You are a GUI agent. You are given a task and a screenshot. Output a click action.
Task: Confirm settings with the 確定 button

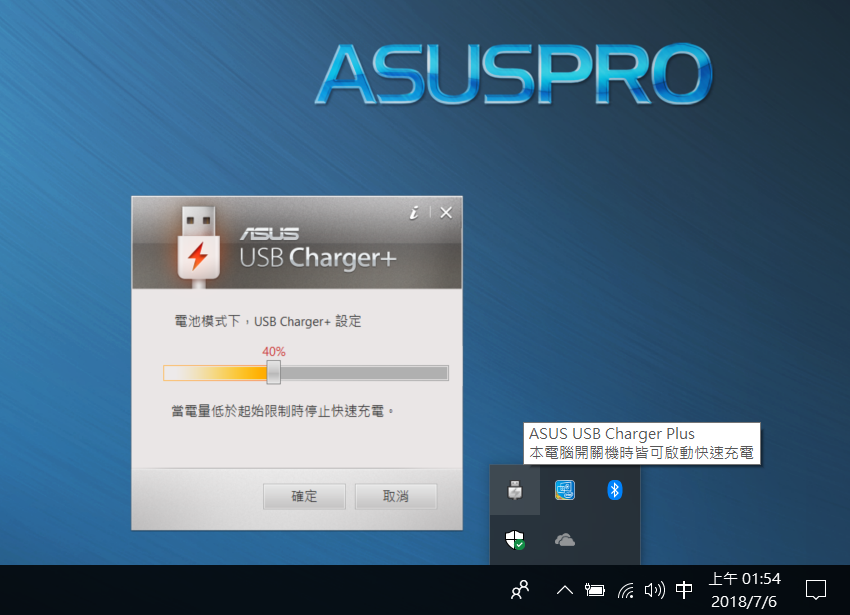(x=304, y=496)
